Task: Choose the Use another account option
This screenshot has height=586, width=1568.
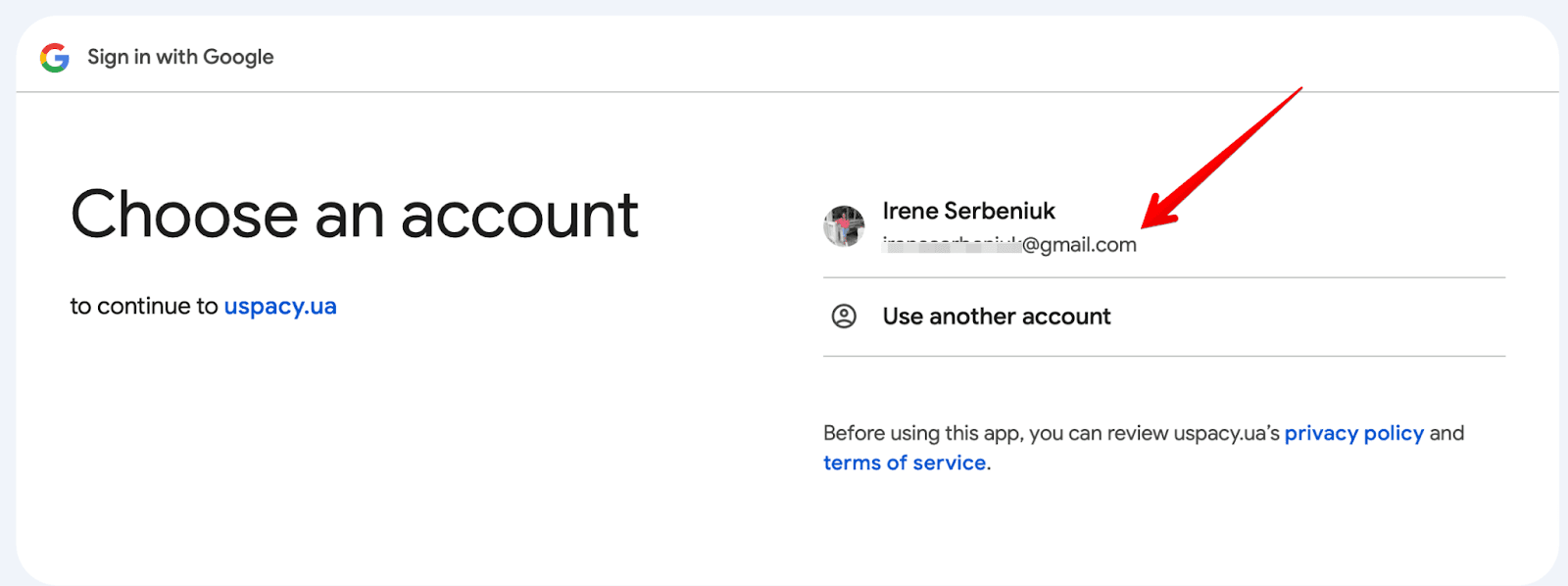Action: pyautogui.click(x=996, y=317)
